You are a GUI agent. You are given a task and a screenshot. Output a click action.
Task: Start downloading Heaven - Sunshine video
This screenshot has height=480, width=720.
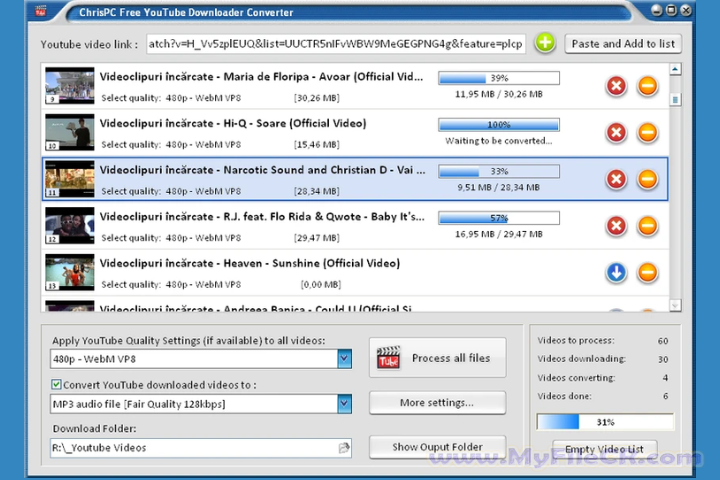tap(616, 272)
